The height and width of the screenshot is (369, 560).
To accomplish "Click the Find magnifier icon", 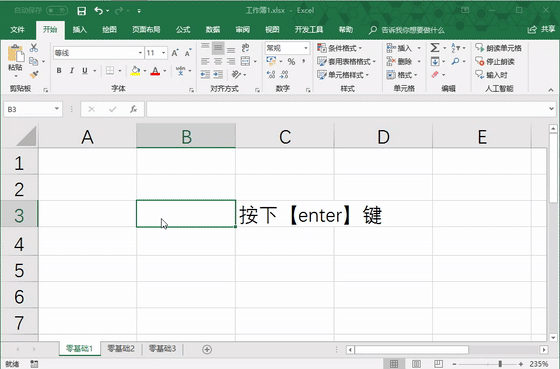I will click(x=455, y=61).
